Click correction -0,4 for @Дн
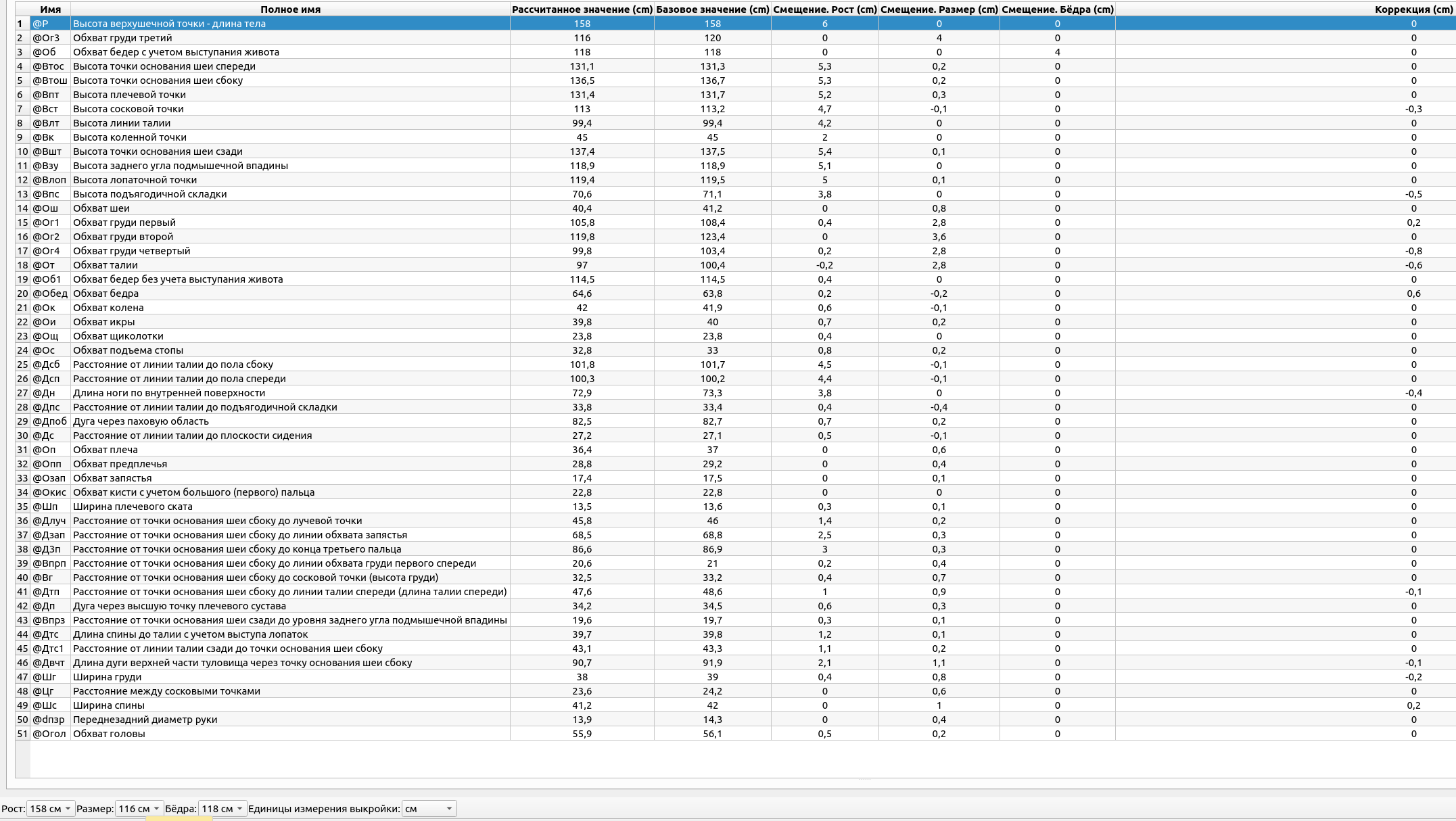This screenshot has height=821, width=1456. (x=1413, y=393)
